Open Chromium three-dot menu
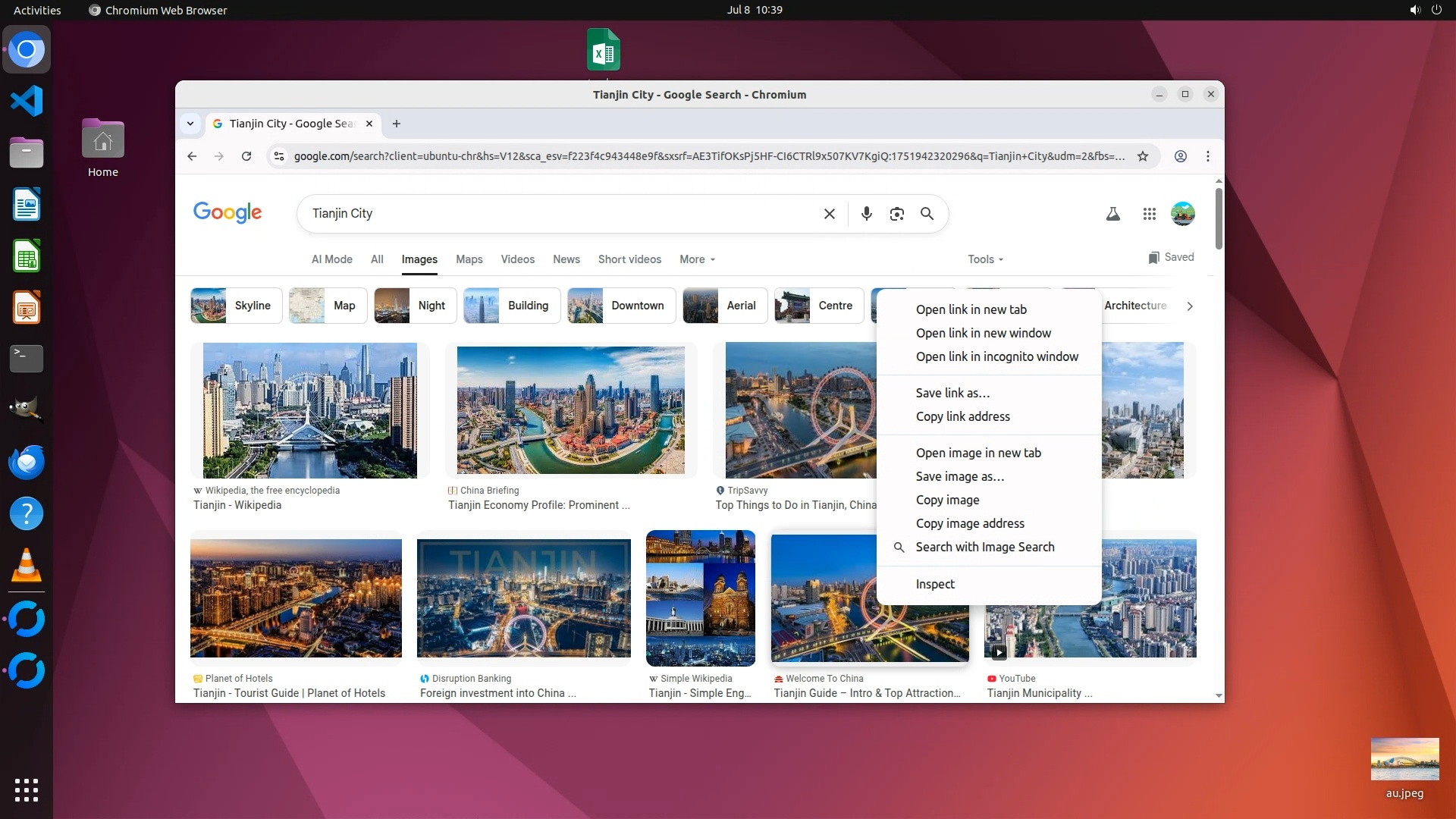The image size is (1456, 819). tap(1207, 156)
